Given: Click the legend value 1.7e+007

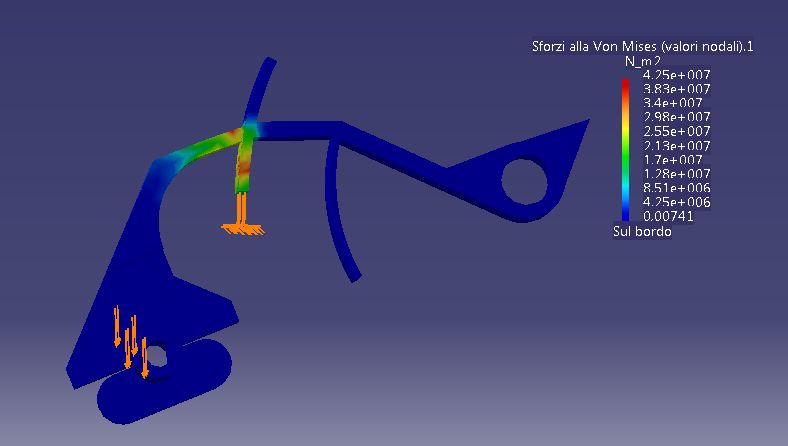Looking at the screenshot, I should point(672,160).
